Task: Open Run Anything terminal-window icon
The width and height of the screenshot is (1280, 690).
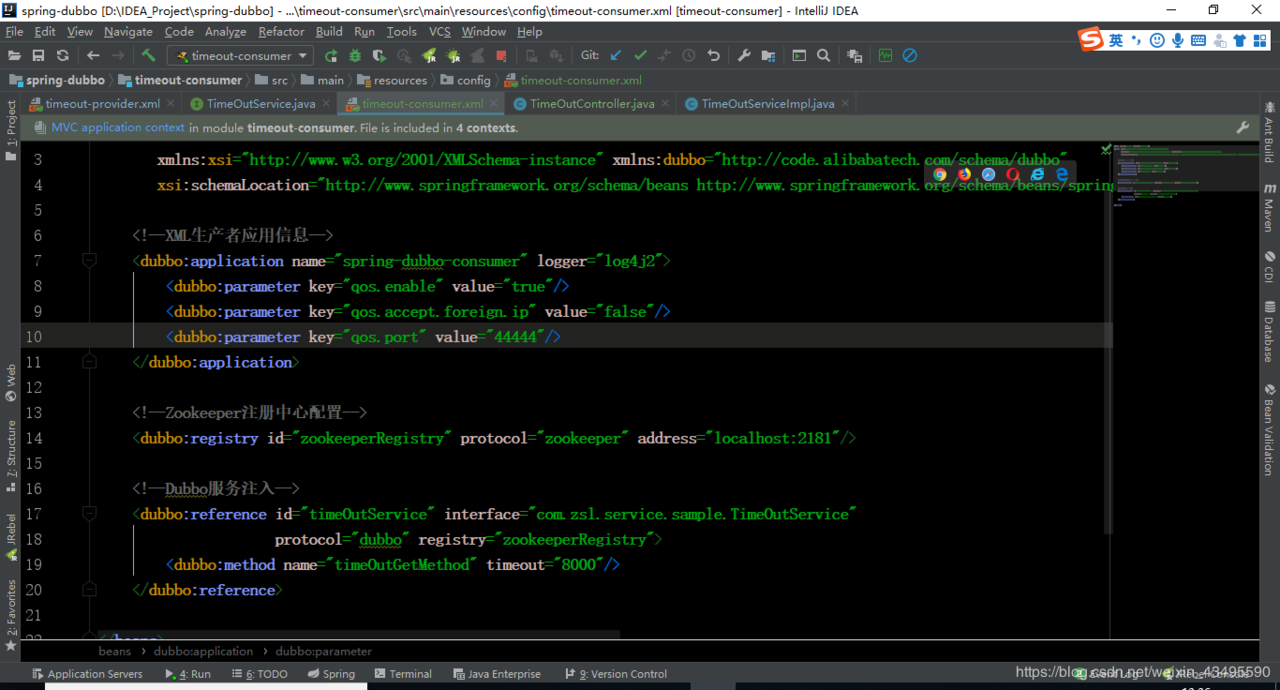Action: (799, 56)
